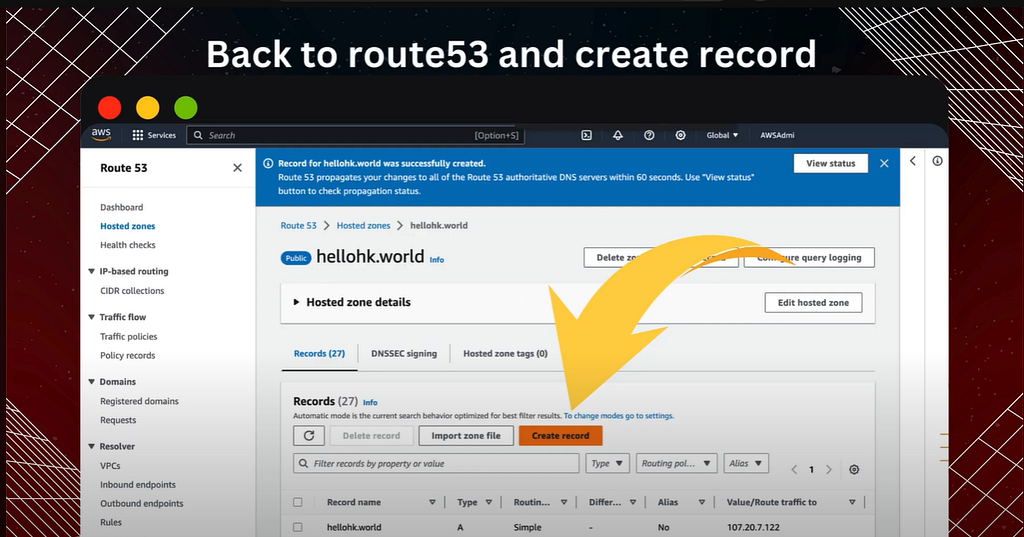Screen dimensions: 1024x537
Task: Close the Route 53 navigation pane
Action: click(238, 168)
